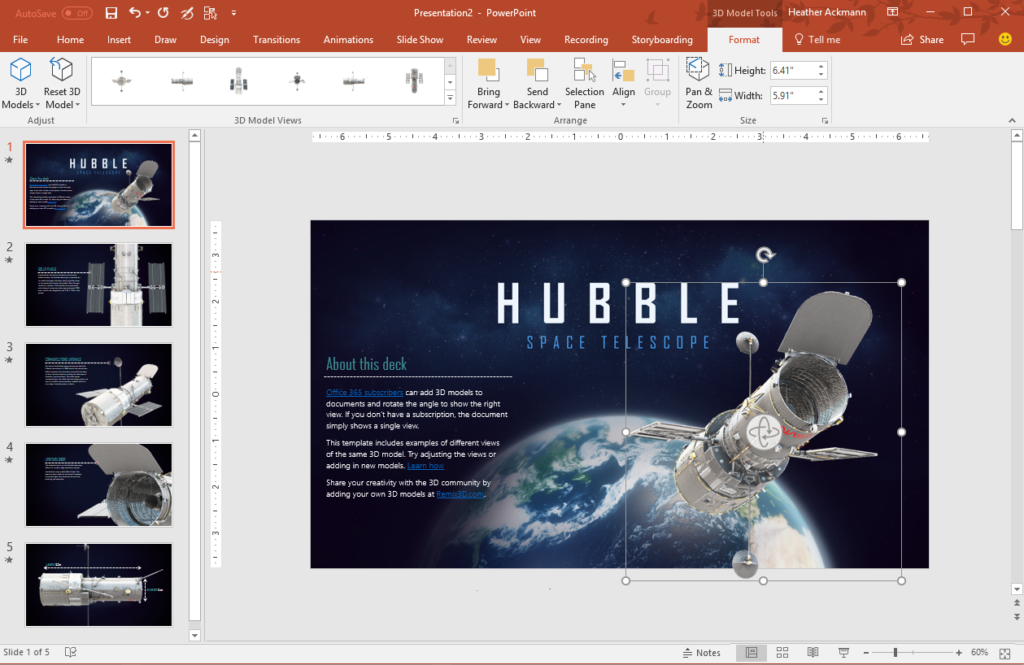Click the smiley feedback icon
1024x665 pixels.
click(x=1005, y=39)
